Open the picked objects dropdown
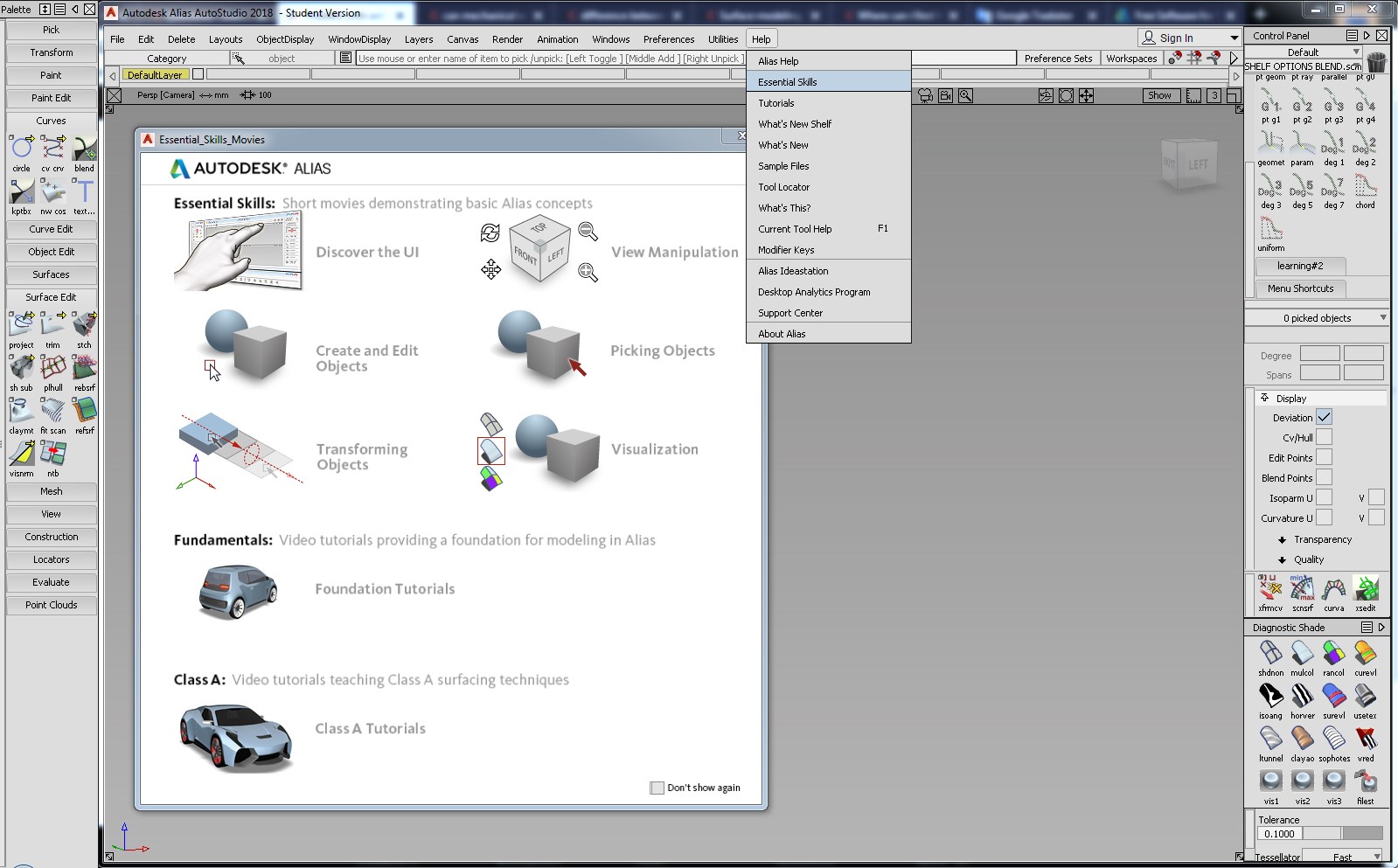This screenshot has width=1398, height=868. pos(1382,317)
